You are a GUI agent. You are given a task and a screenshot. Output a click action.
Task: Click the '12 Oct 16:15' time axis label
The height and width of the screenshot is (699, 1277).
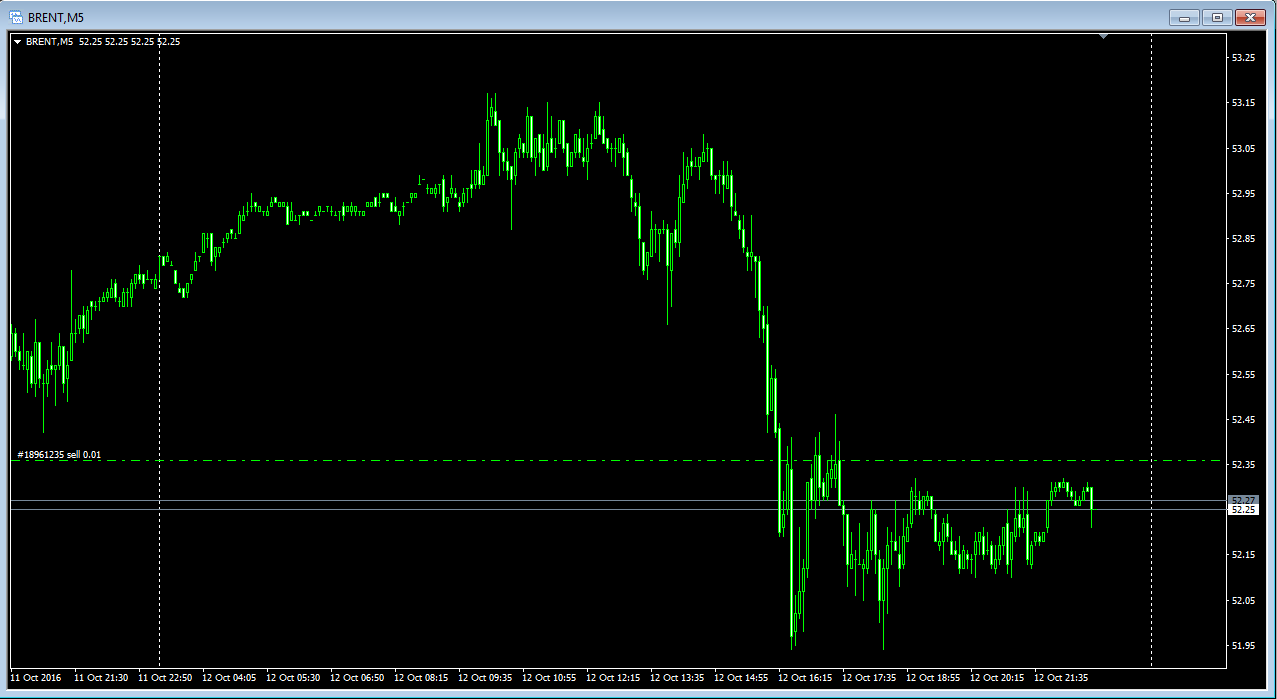805,678
